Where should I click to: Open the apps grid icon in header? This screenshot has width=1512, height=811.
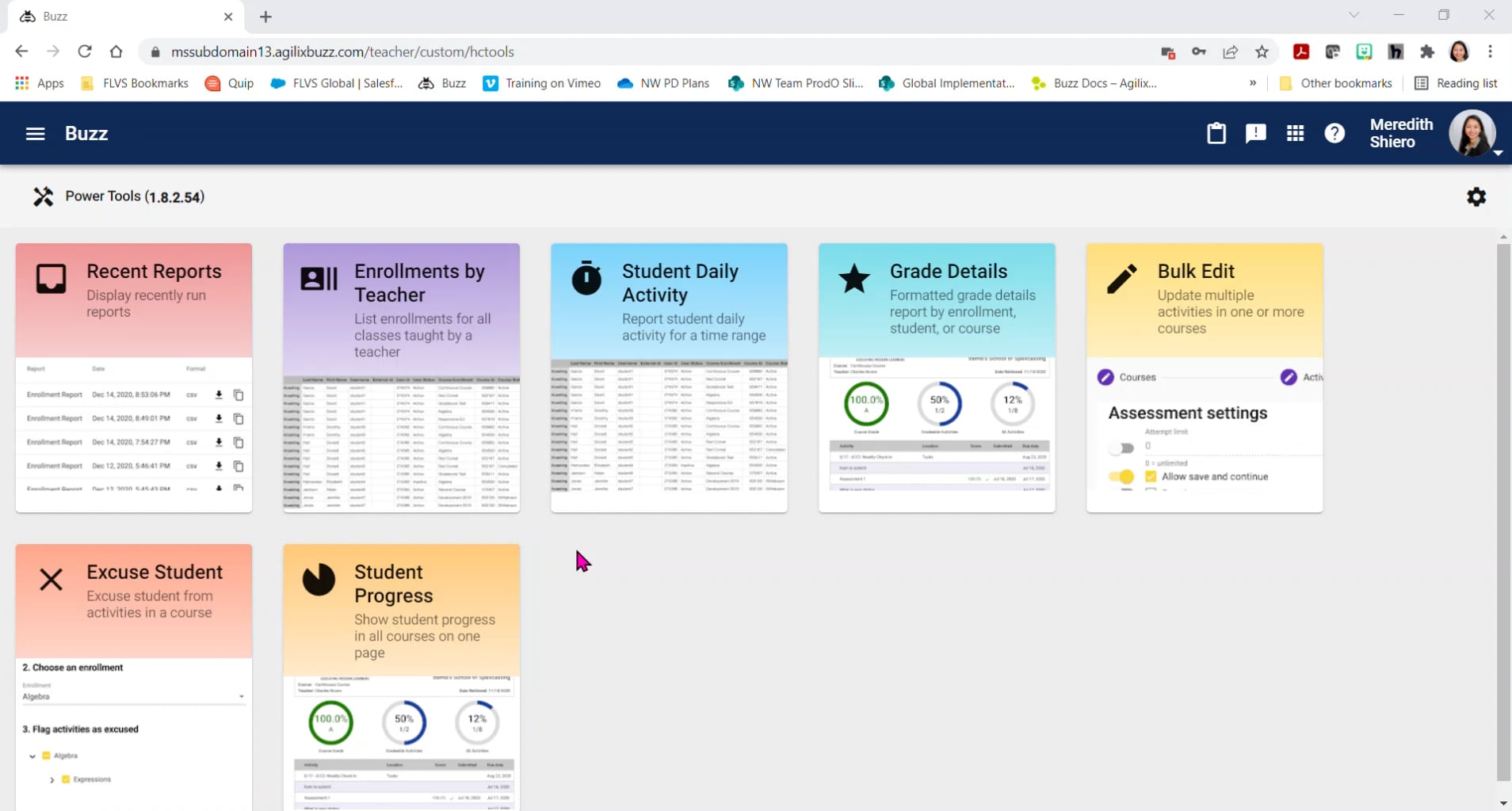click(1295, 134)
